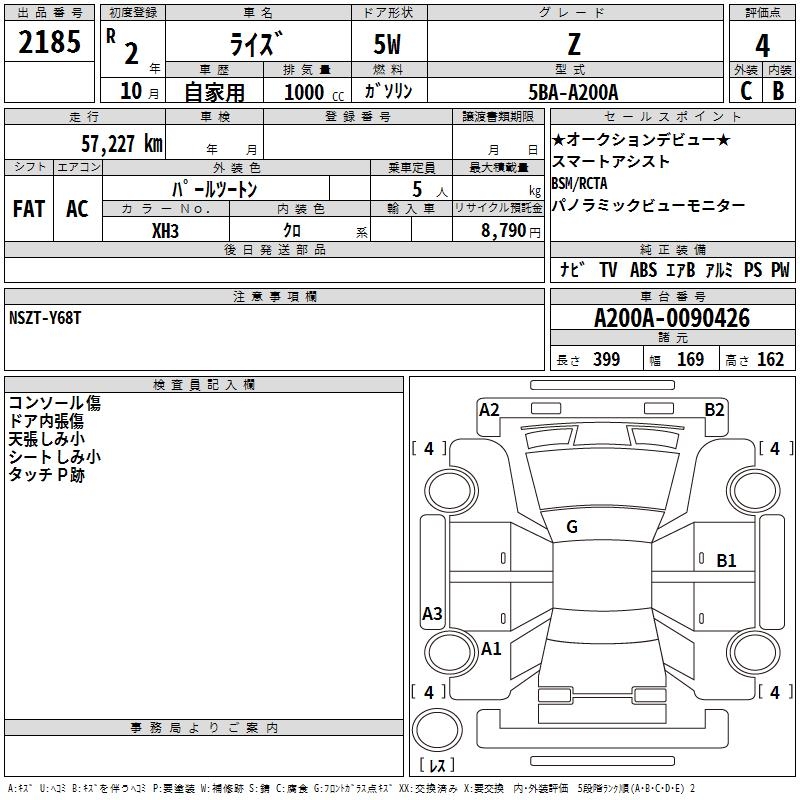Select the A3 scratch marker on sill
The image size is (800, 800).
coord(432,613)
